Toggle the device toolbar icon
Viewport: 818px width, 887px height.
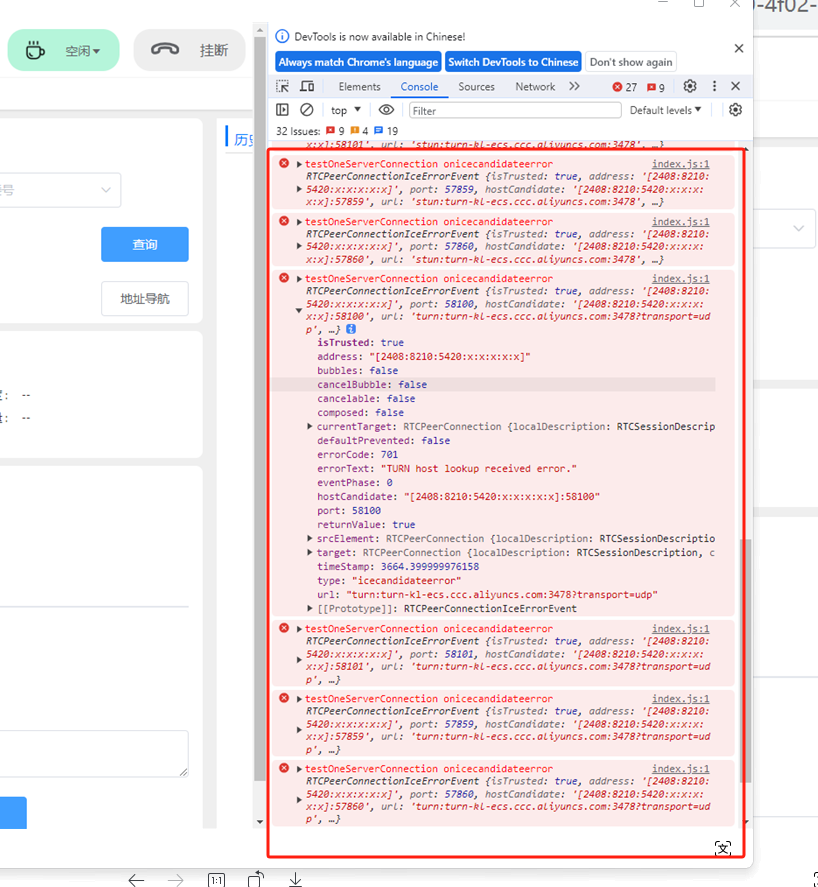pos(307,87)
